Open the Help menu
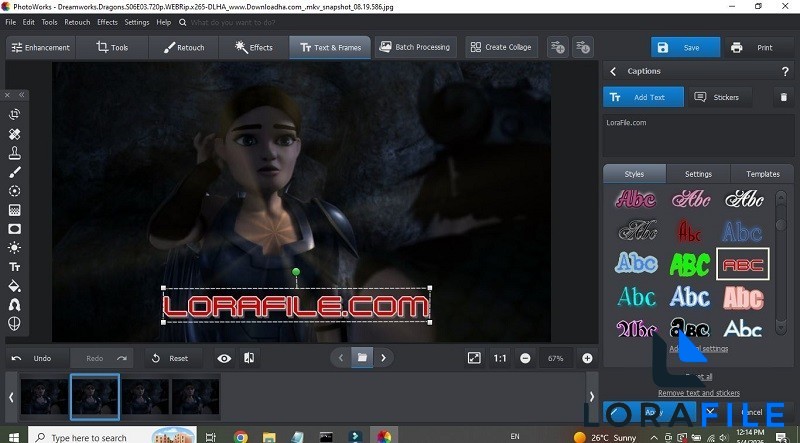Image resolution: width=800 pixels, height=443 pixels. (x=164, y=22)
